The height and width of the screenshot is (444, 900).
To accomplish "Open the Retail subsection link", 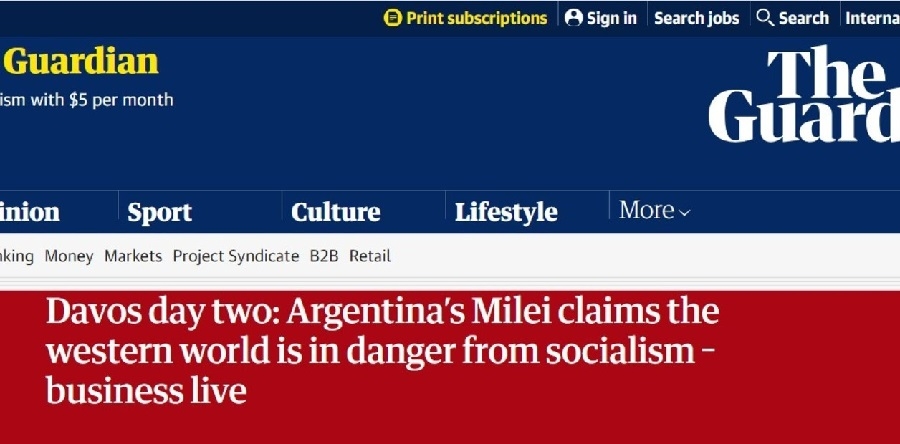I will point(370,256).
